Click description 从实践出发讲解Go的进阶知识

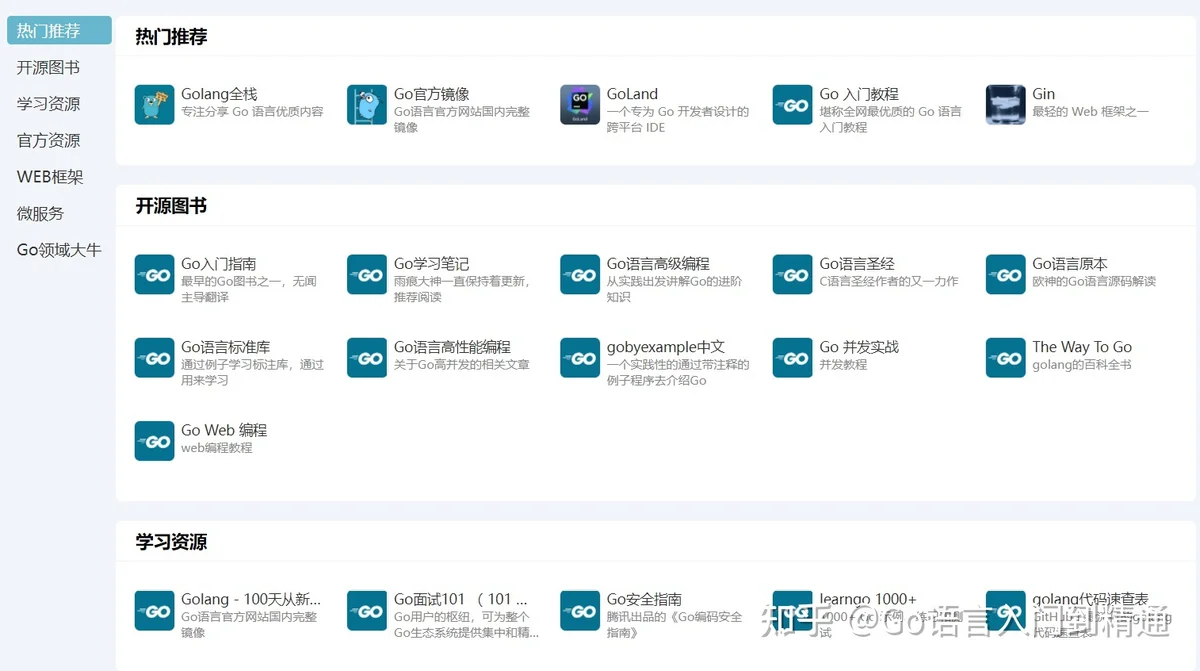click(x=675, y=289)
